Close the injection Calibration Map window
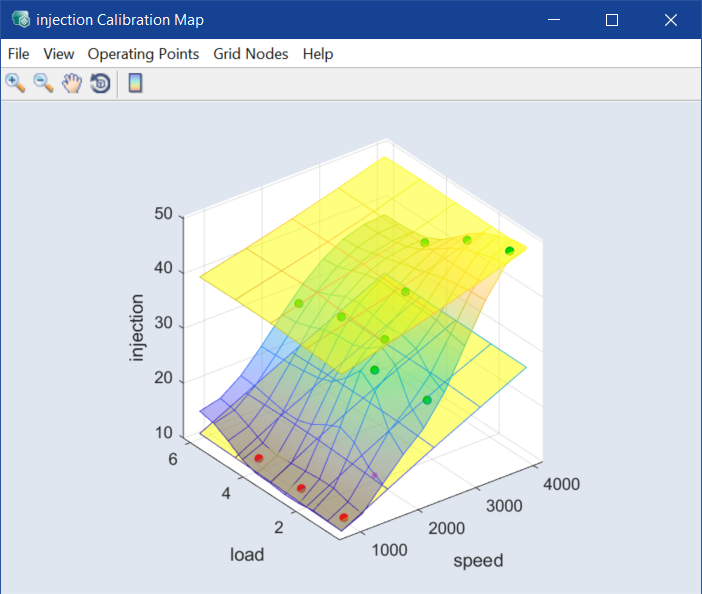 [x=671, y=19]
